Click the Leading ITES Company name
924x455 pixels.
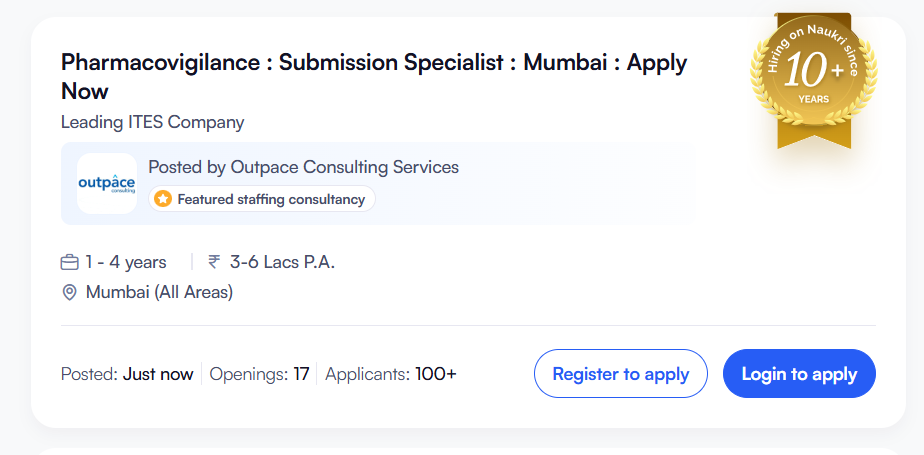point(152,122)
